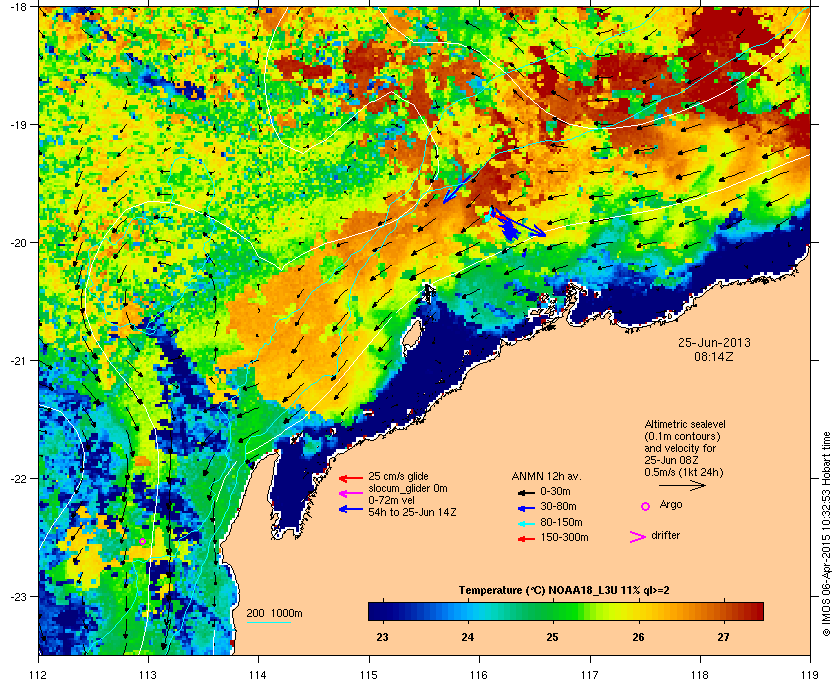Click the '0-30m' depth label

tap(555, 491)
